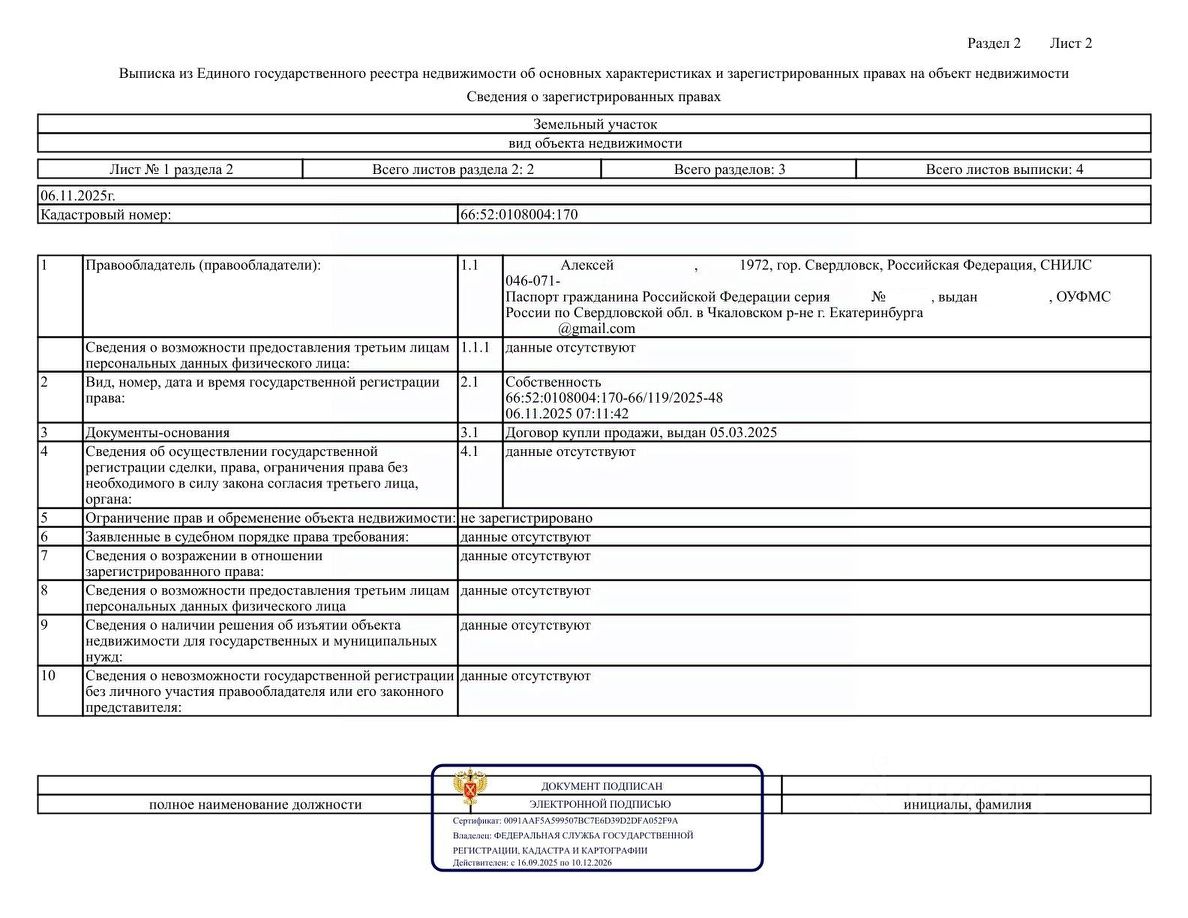
Task: Click 'полное наименование должности' footer cell
Action: click(255, 804)
